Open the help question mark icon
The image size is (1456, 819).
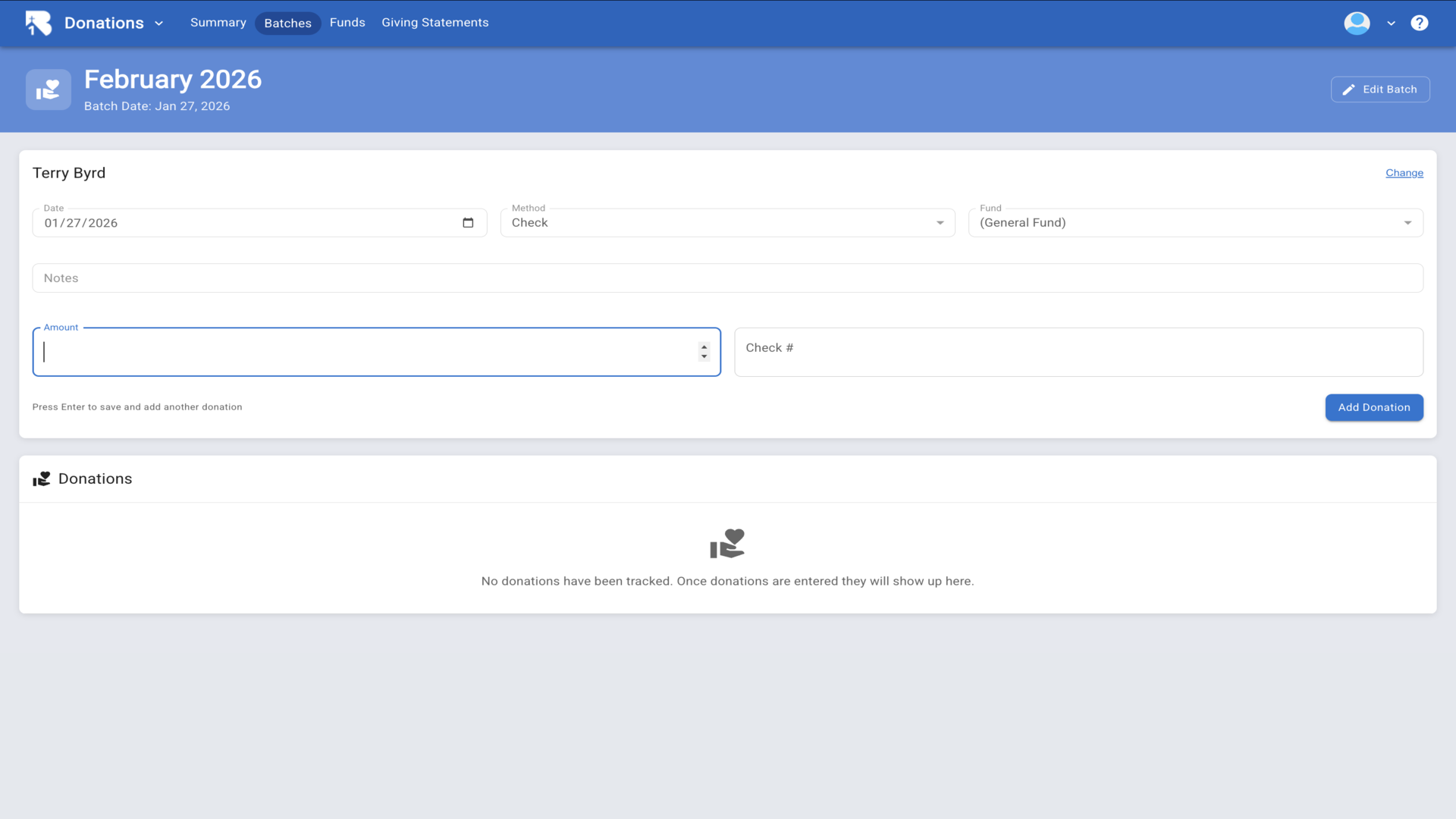[x=1419, y=23]
